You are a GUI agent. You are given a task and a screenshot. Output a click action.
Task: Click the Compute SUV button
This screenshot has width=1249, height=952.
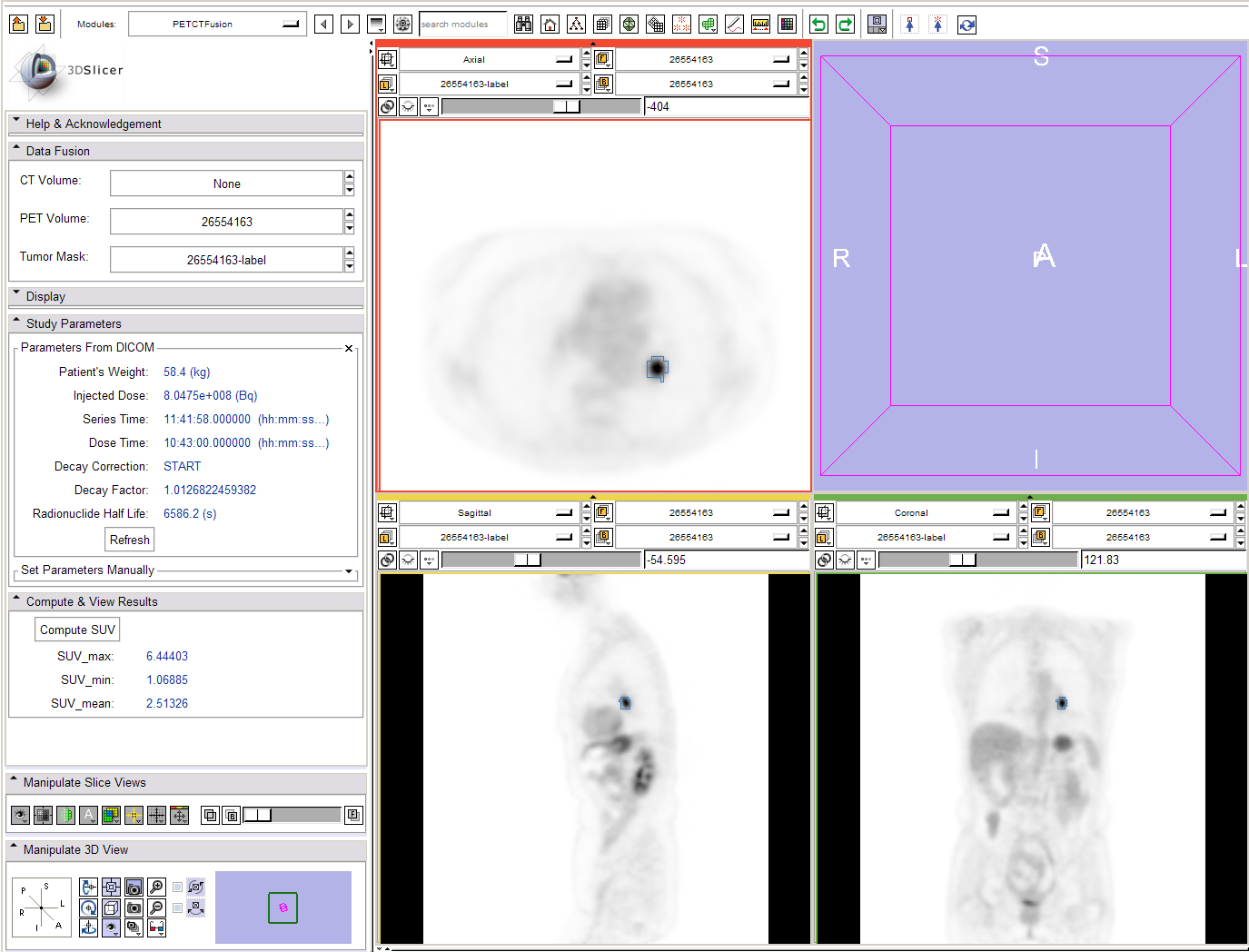[x=77, y=630]
